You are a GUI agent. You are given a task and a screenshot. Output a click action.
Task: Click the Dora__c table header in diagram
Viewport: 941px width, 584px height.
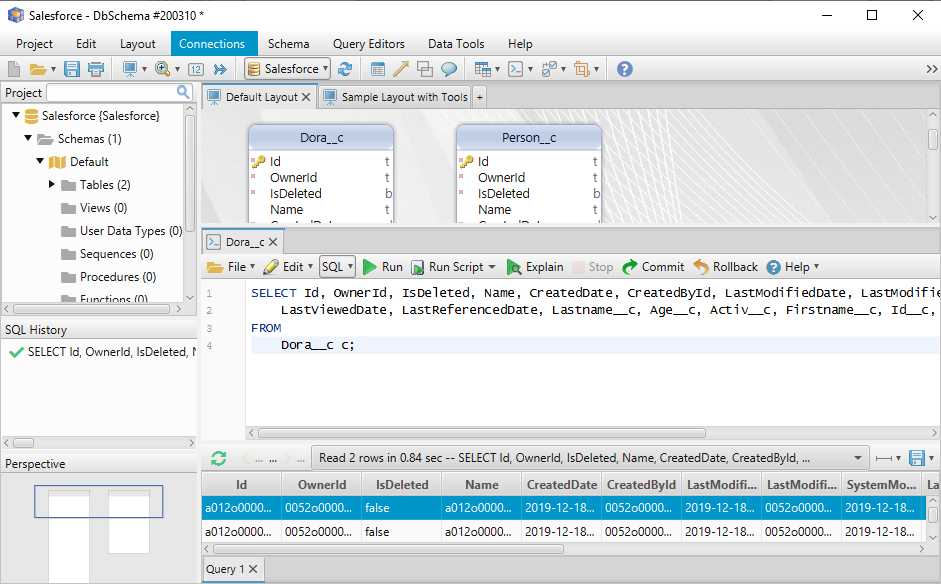click(x=321, y=137)
